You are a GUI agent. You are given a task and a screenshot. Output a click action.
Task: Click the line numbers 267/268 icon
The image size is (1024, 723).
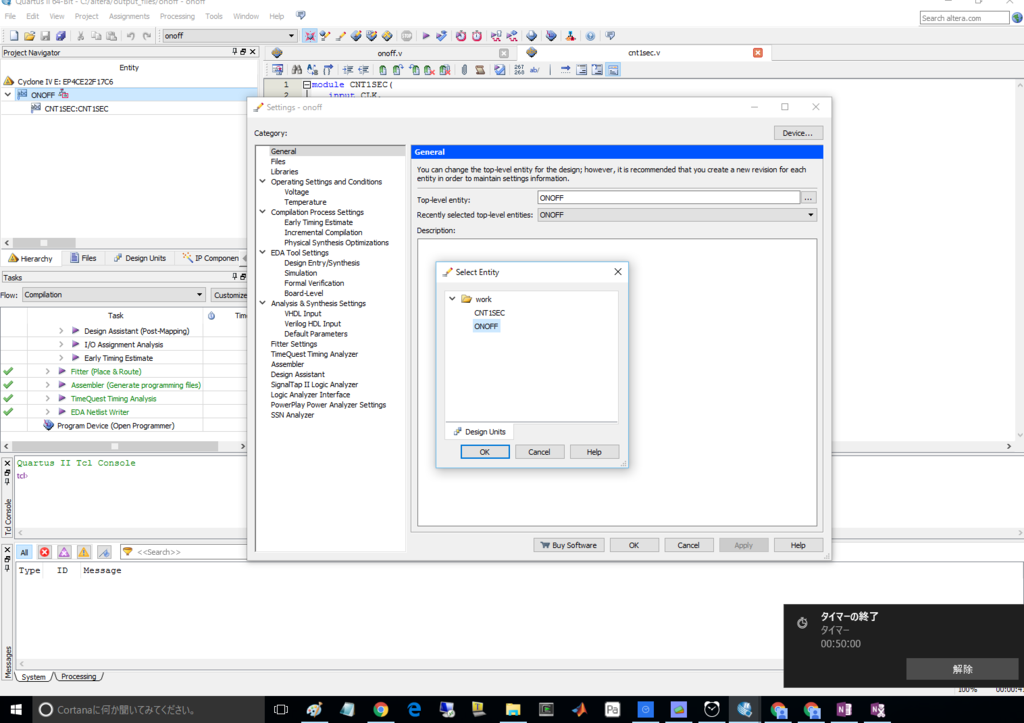click(519, 70)
